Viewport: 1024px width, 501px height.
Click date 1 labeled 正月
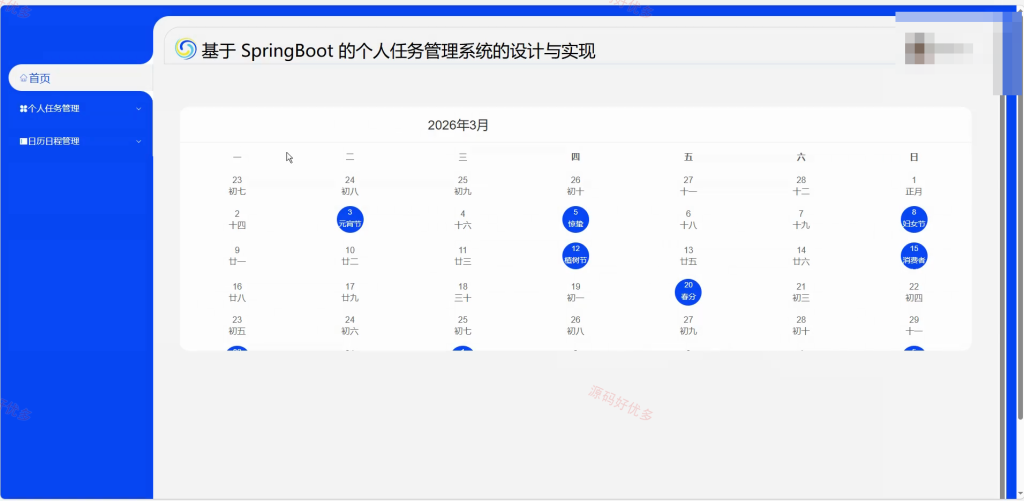(x=914, y=186)
